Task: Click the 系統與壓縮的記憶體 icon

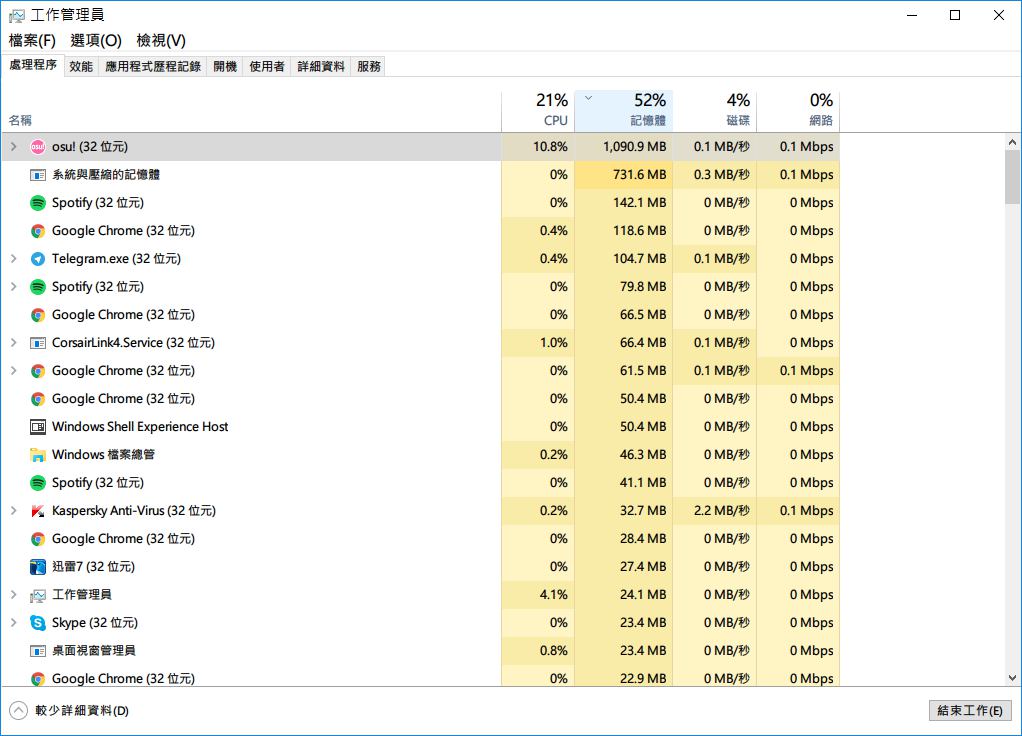Action: 38,175
